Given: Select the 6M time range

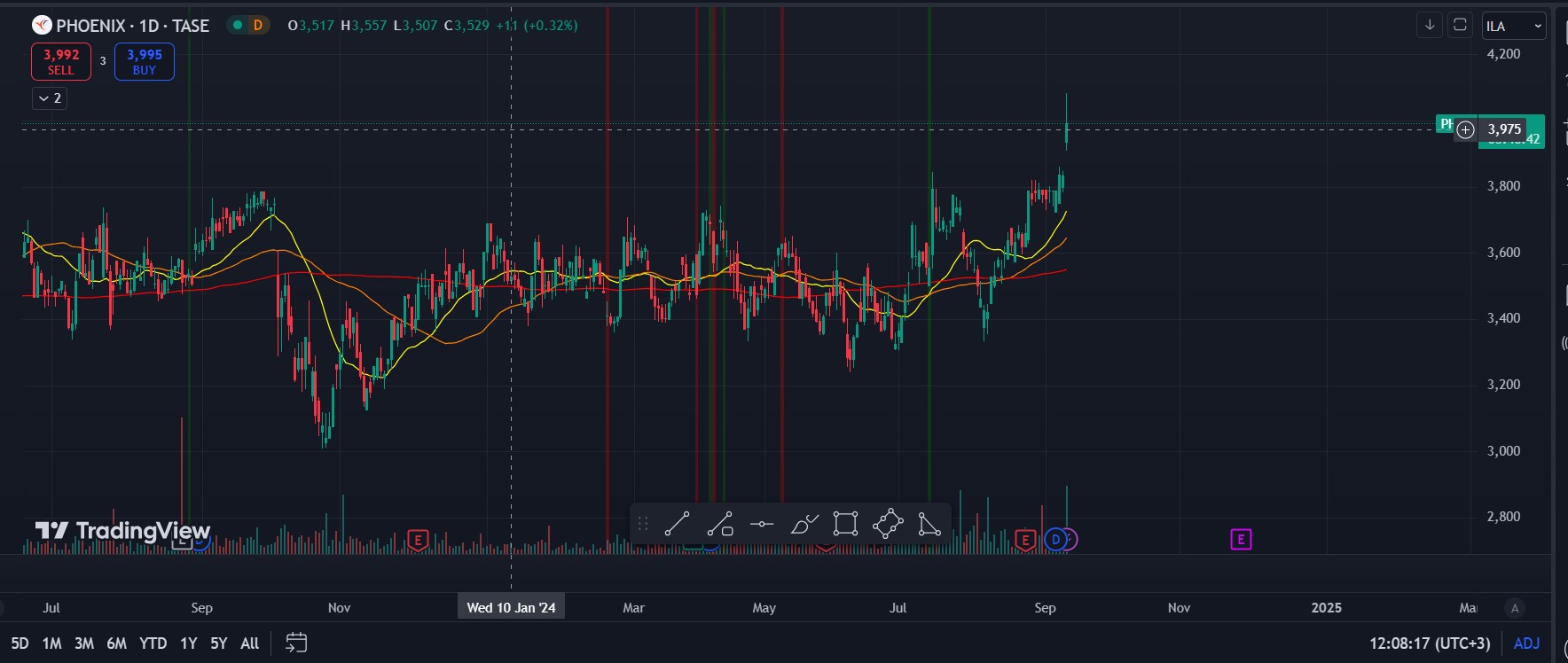Looking at the screenshot, I should coord(116,643).
